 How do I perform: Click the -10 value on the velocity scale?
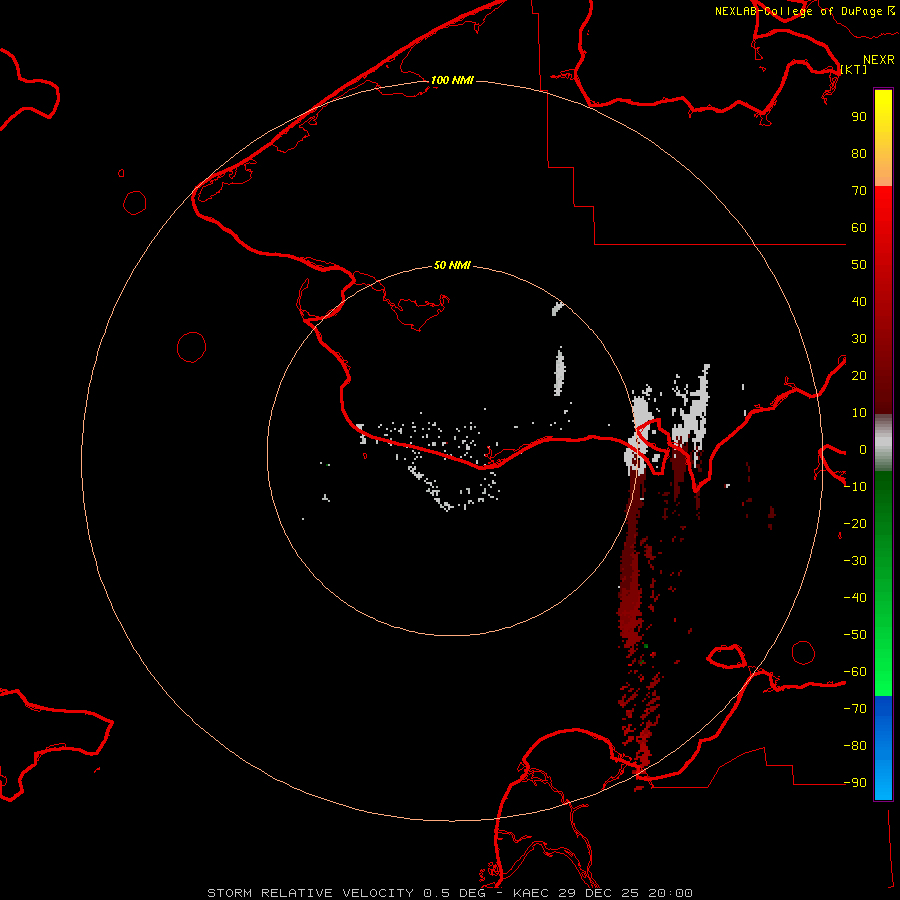(855, 487)
